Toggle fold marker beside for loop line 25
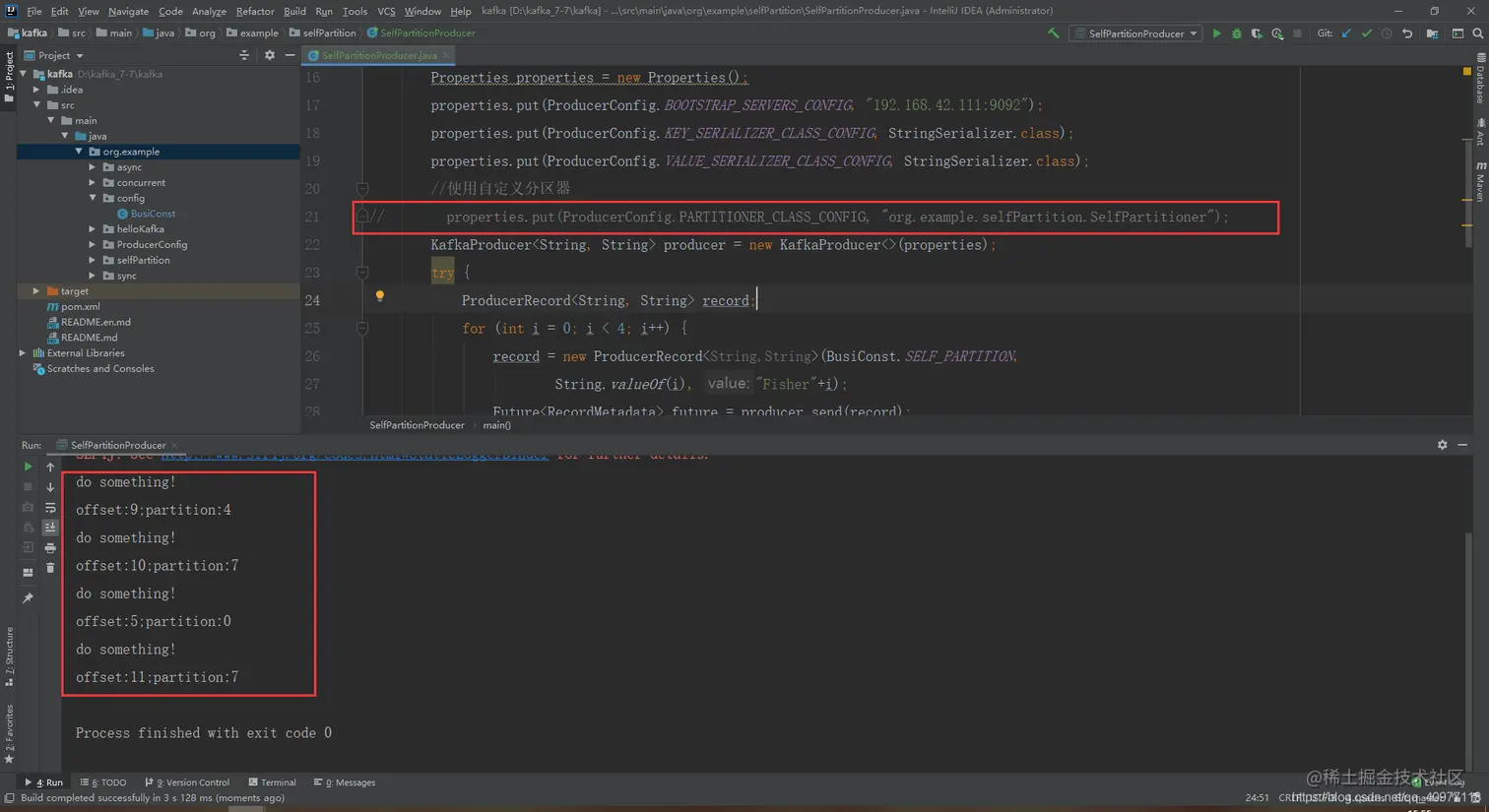The height and width of the screenshot is (812, 1489). 362,329
